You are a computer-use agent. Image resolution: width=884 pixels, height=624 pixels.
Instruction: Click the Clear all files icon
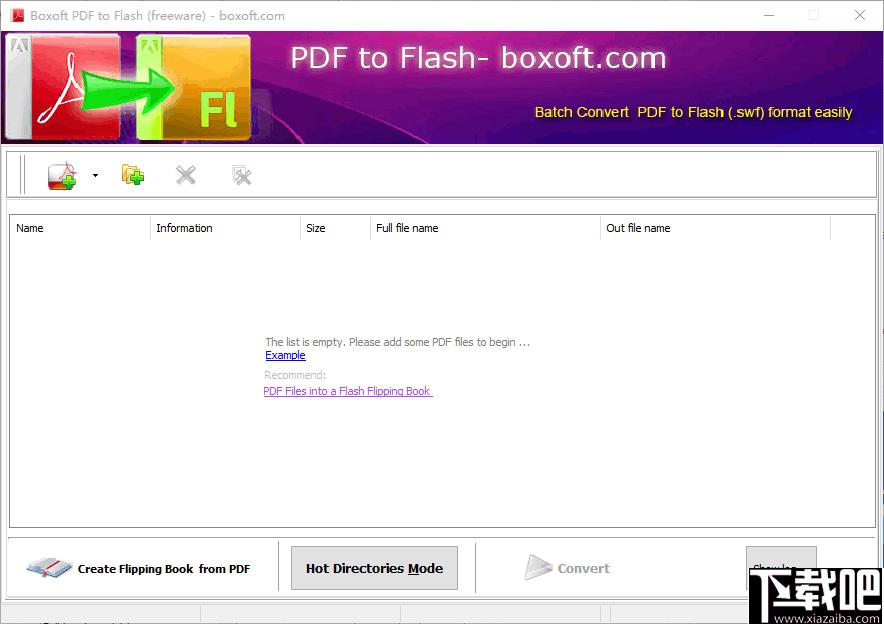(x=241, y=175)
